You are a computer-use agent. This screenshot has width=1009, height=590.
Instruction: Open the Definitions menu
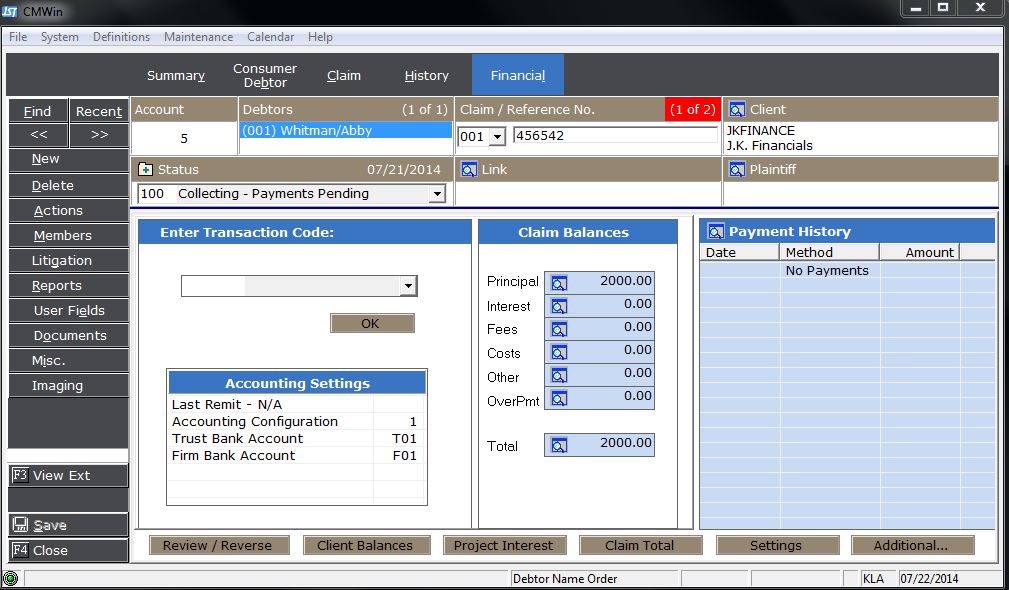[121, 37]
